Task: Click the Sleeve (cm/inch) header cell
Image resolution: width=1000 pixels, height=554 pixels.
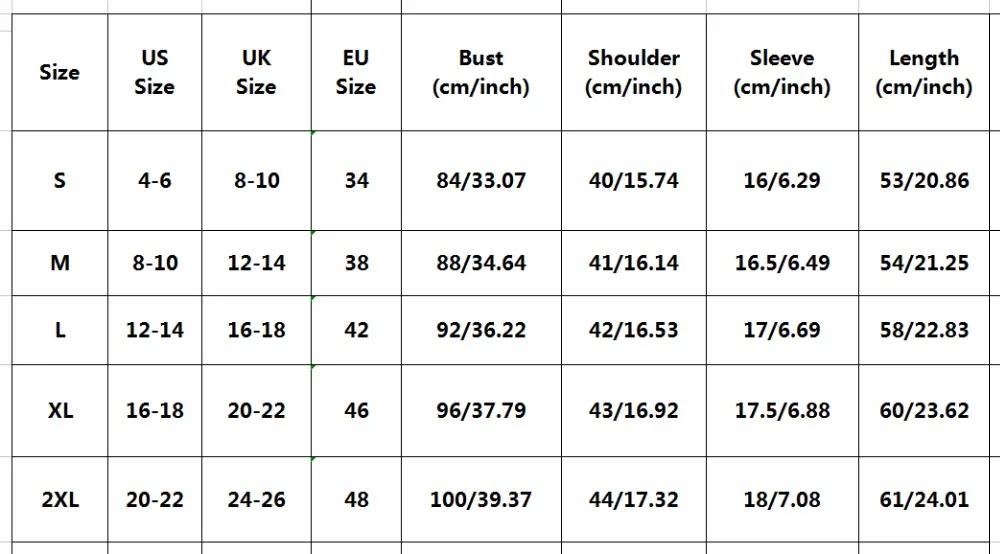Action: [783, 73]
